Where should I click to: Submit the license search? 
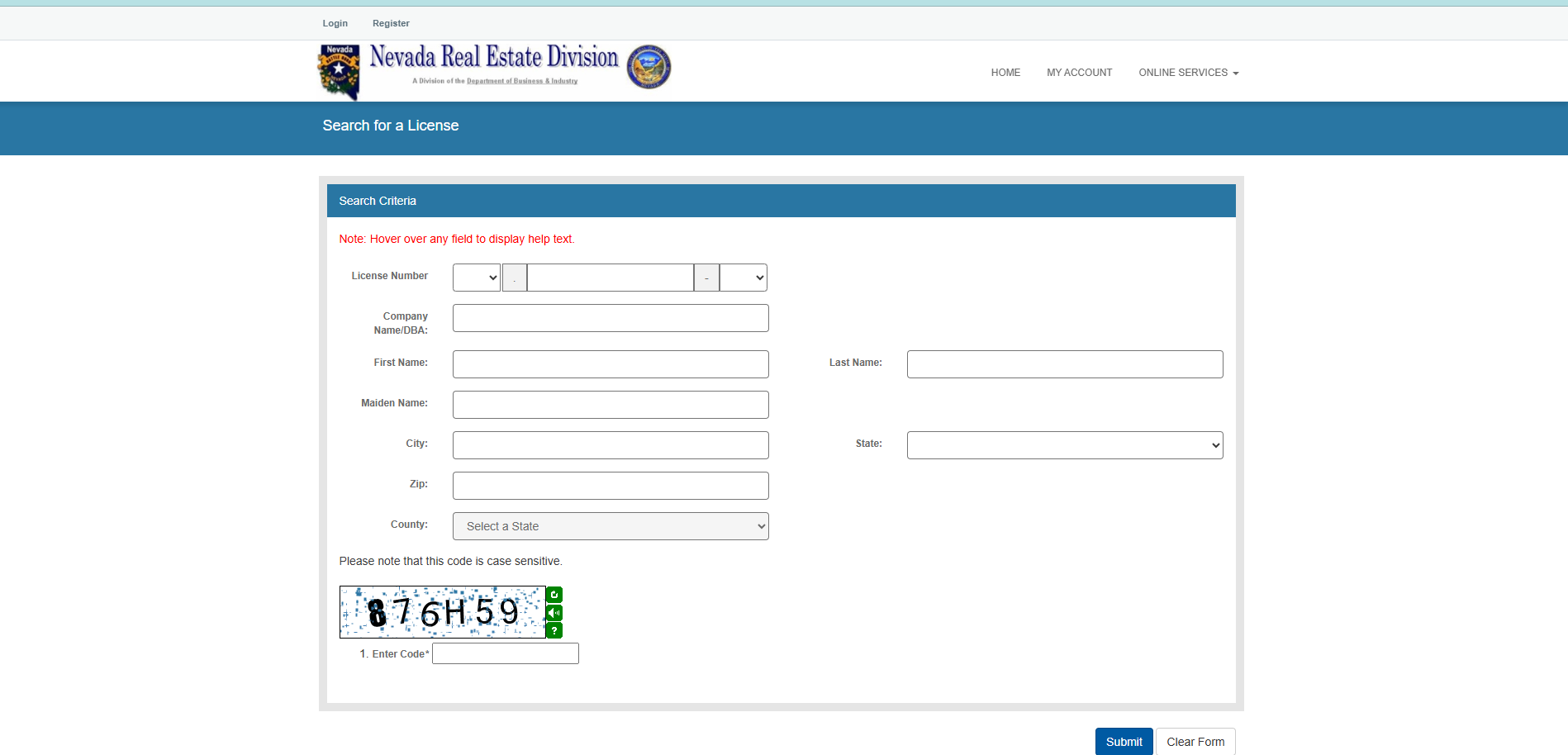[x=1124, y=742]
